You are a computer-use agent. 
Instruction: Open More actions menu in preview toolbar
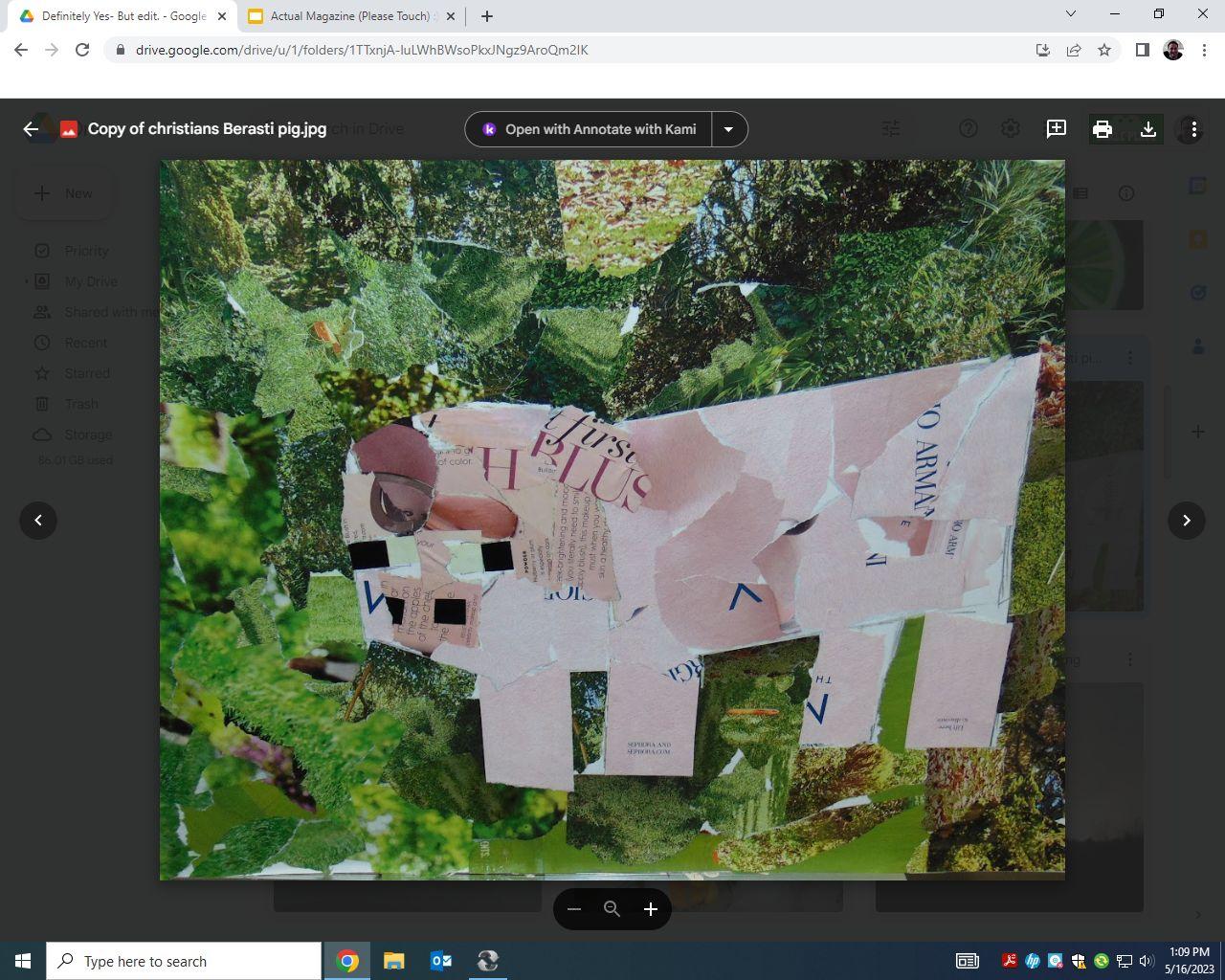[1193, 129]
